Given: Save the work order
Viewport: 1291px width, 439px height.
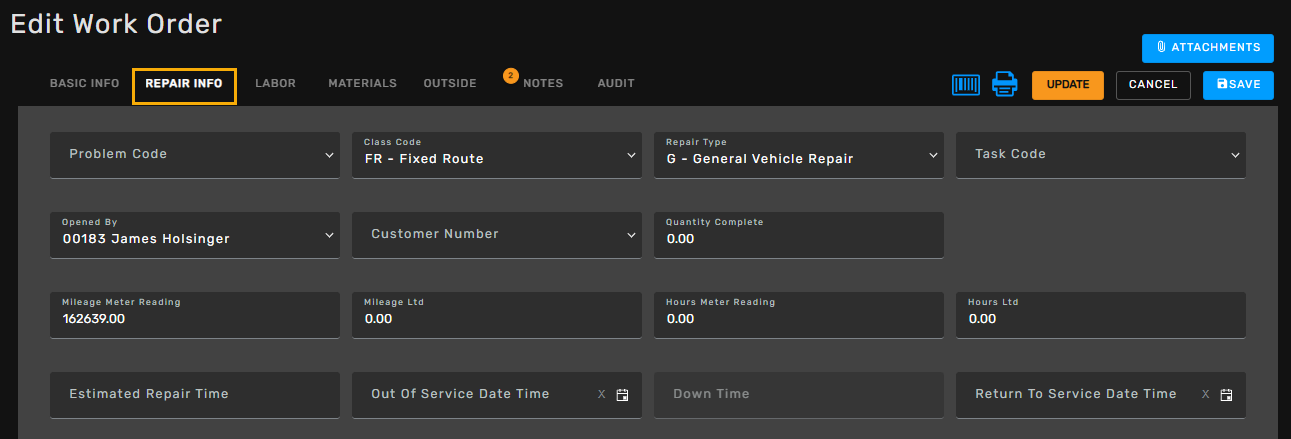Looking at the screenshot, I should coord(1238,85).
